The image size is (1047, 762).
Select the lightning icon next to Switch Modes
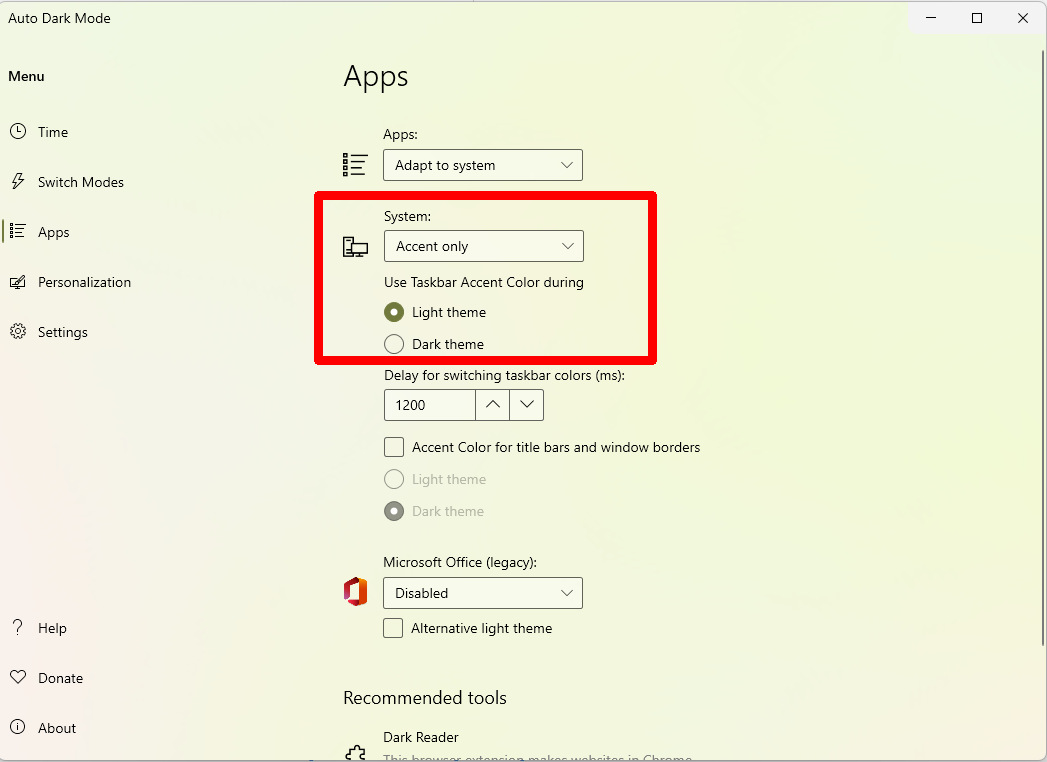click(17, 181)
